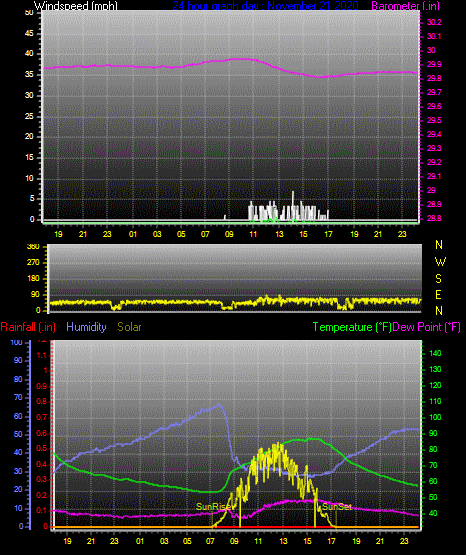Viewport: 466px width, 555px height.
Task: Click the SunSet marker label
Action: (336, 507)
